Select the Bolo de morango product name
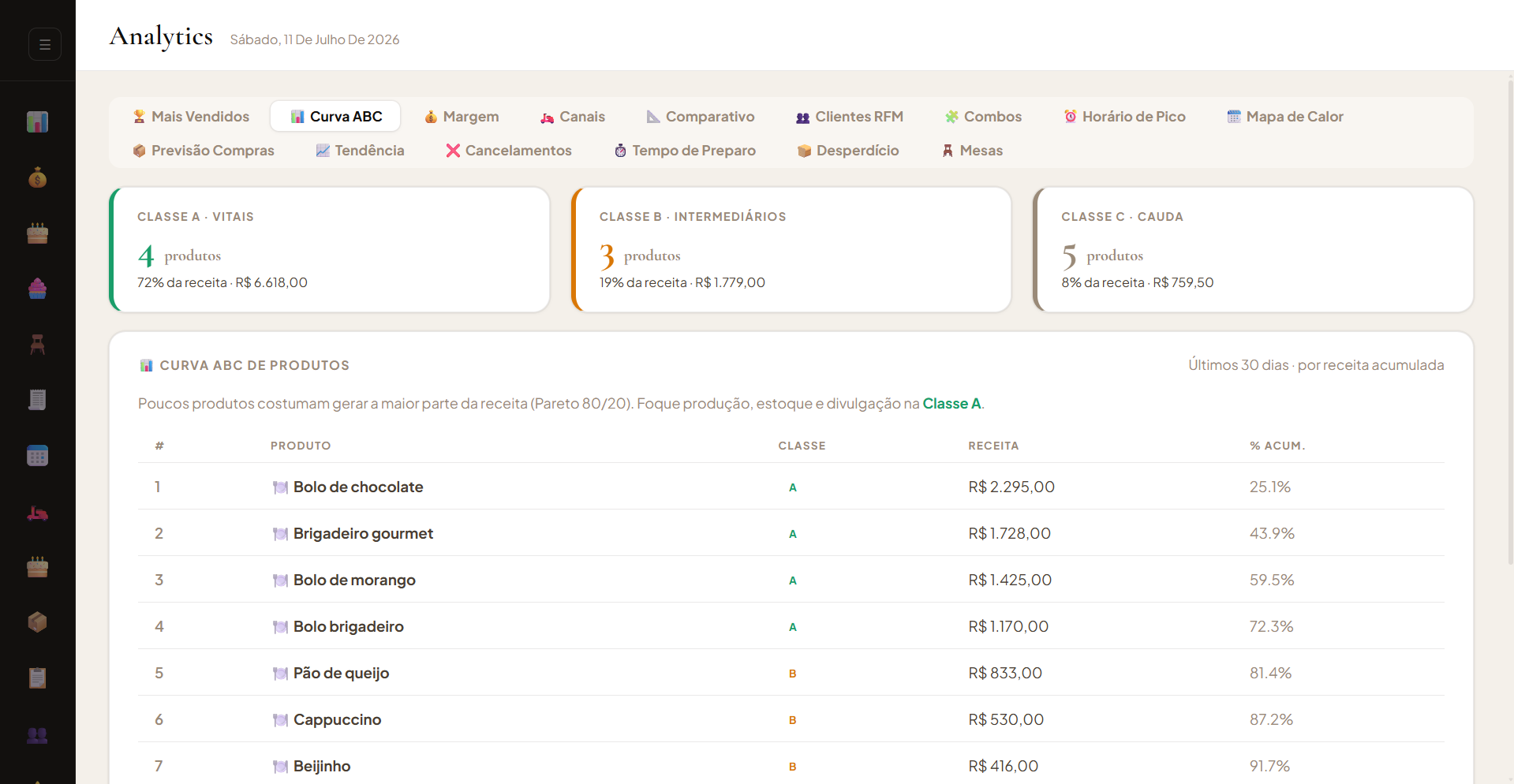 354,581
